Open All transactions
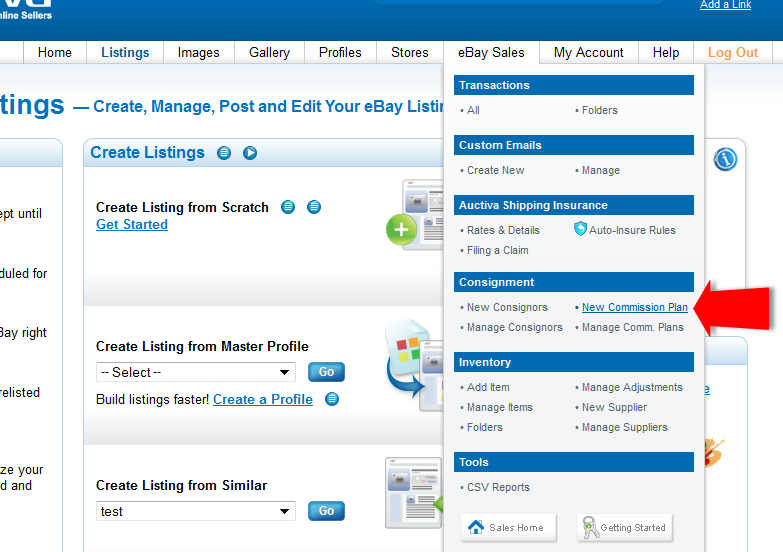The image size is (783, 552). (x=473, y=110)
